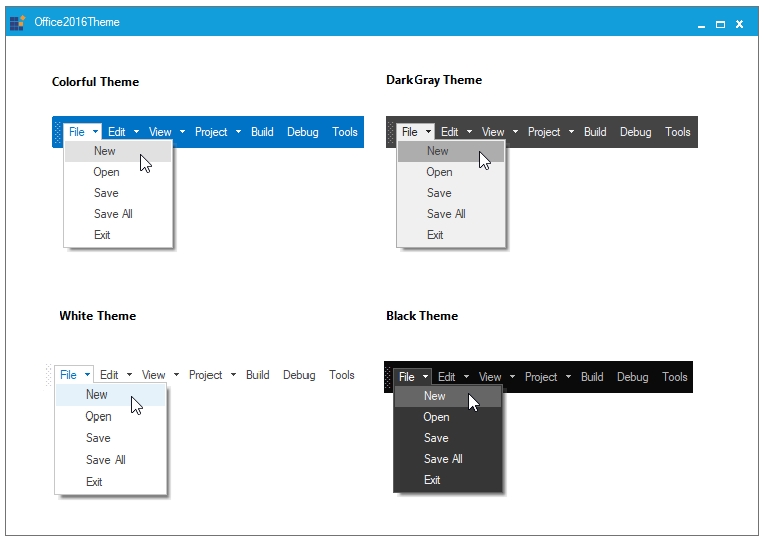Image resolution: width=764 pixels, height=543 pixels.
Task: Choose Save in Black Theme File menu
Action: tap(436, 438)
